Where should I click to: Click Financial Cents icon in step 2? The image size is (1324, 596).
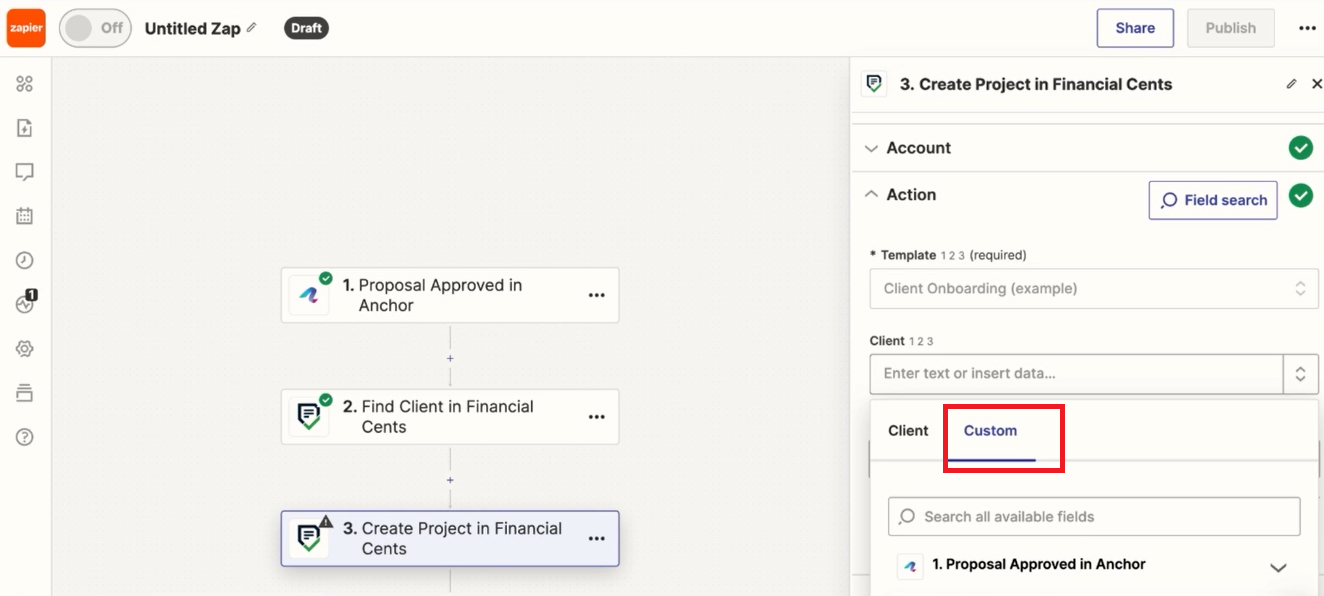309,418
